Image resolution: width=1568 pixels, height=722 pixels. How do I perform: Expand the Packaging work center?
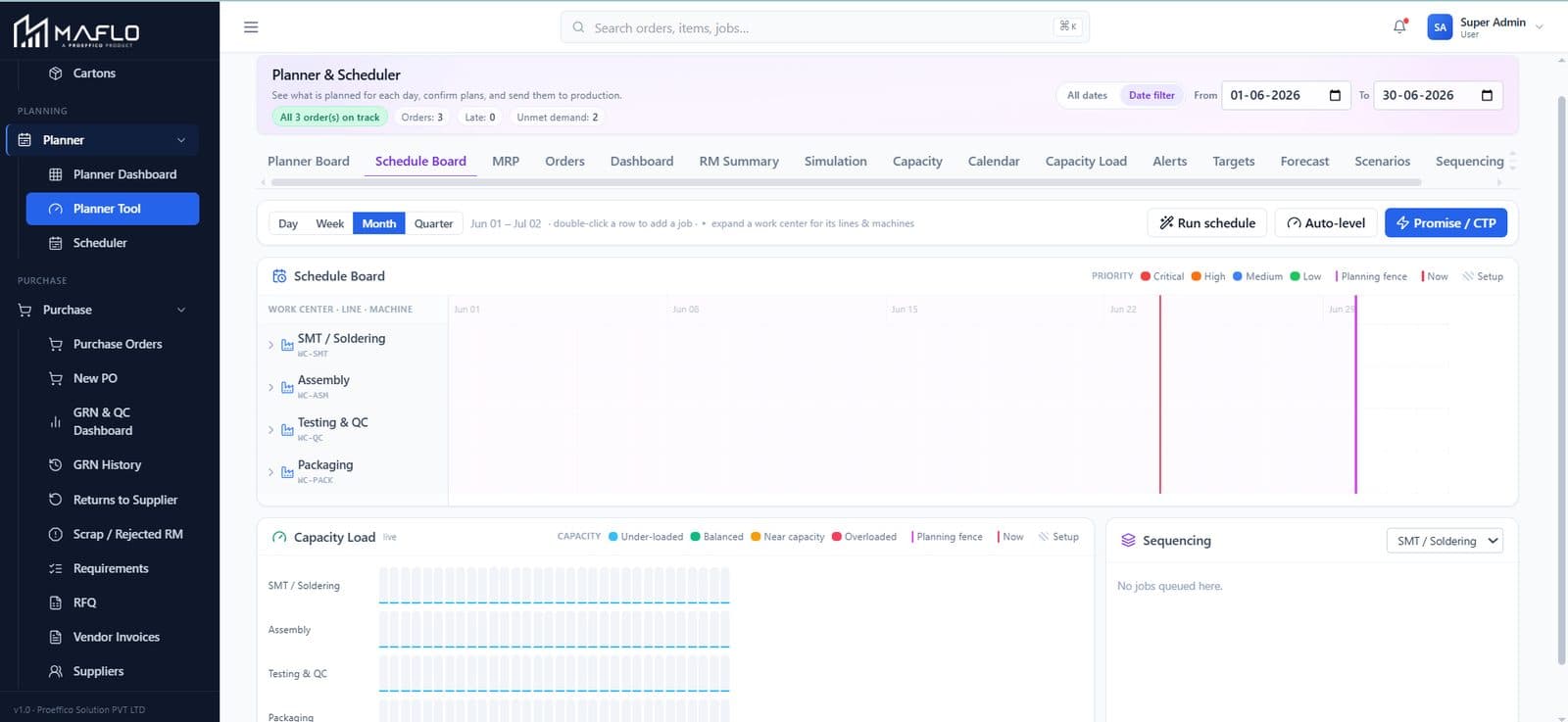coord(271,472)
